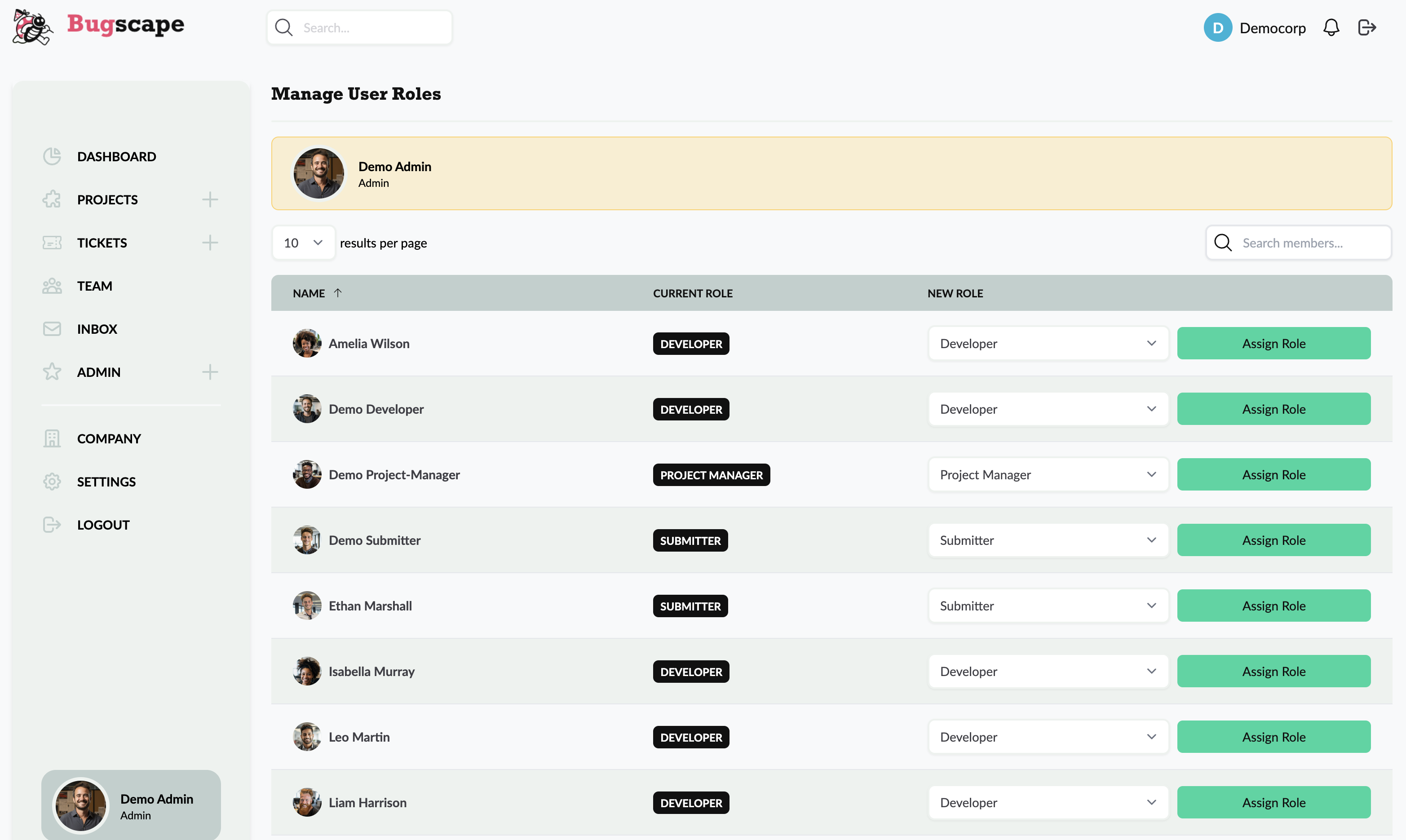Sort table by Name column arrow
The height and width of the screenshot is (840, 1406).
pos(338,292)
